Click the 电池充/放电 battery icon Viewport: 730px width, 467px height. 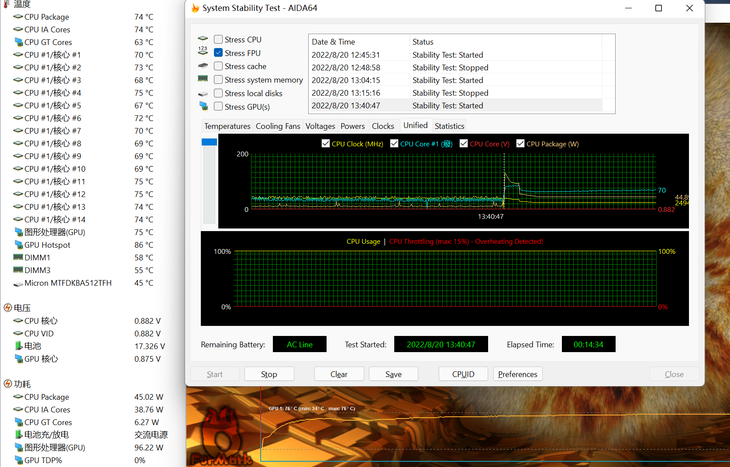click(19, 434)
